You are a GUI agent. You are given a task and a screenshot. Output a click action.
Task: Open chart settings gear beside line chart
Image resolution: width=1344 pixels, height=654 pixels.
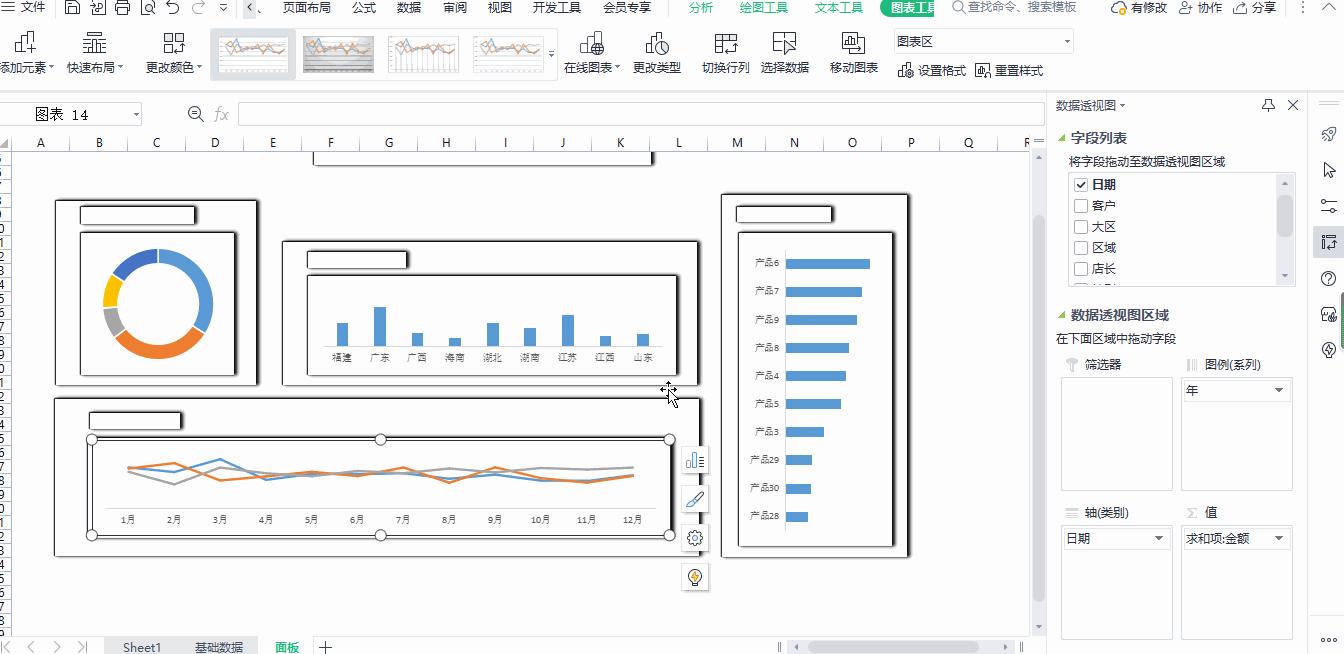point(695,538)
